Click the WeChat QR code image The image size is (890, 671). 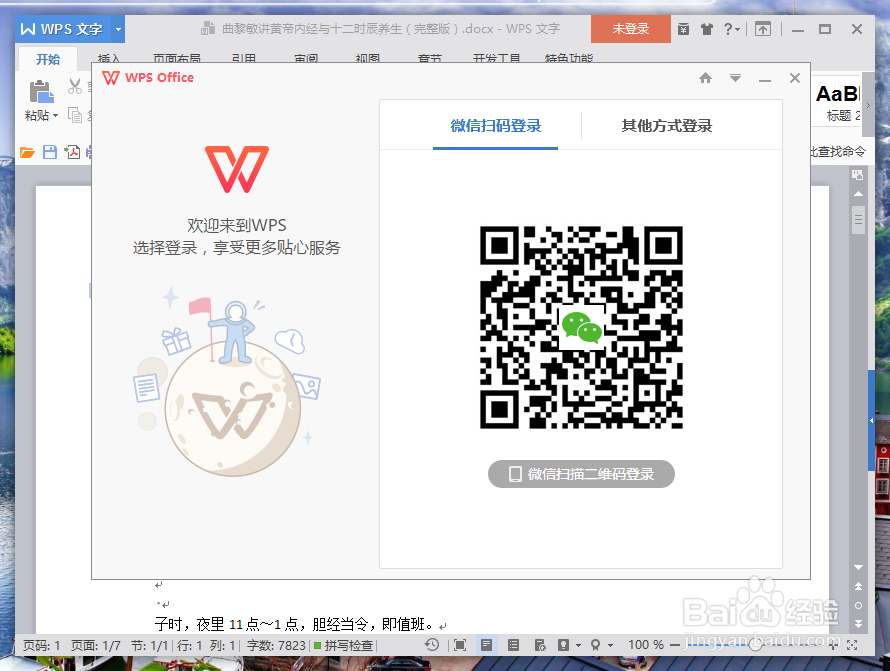tap(581, 327)
